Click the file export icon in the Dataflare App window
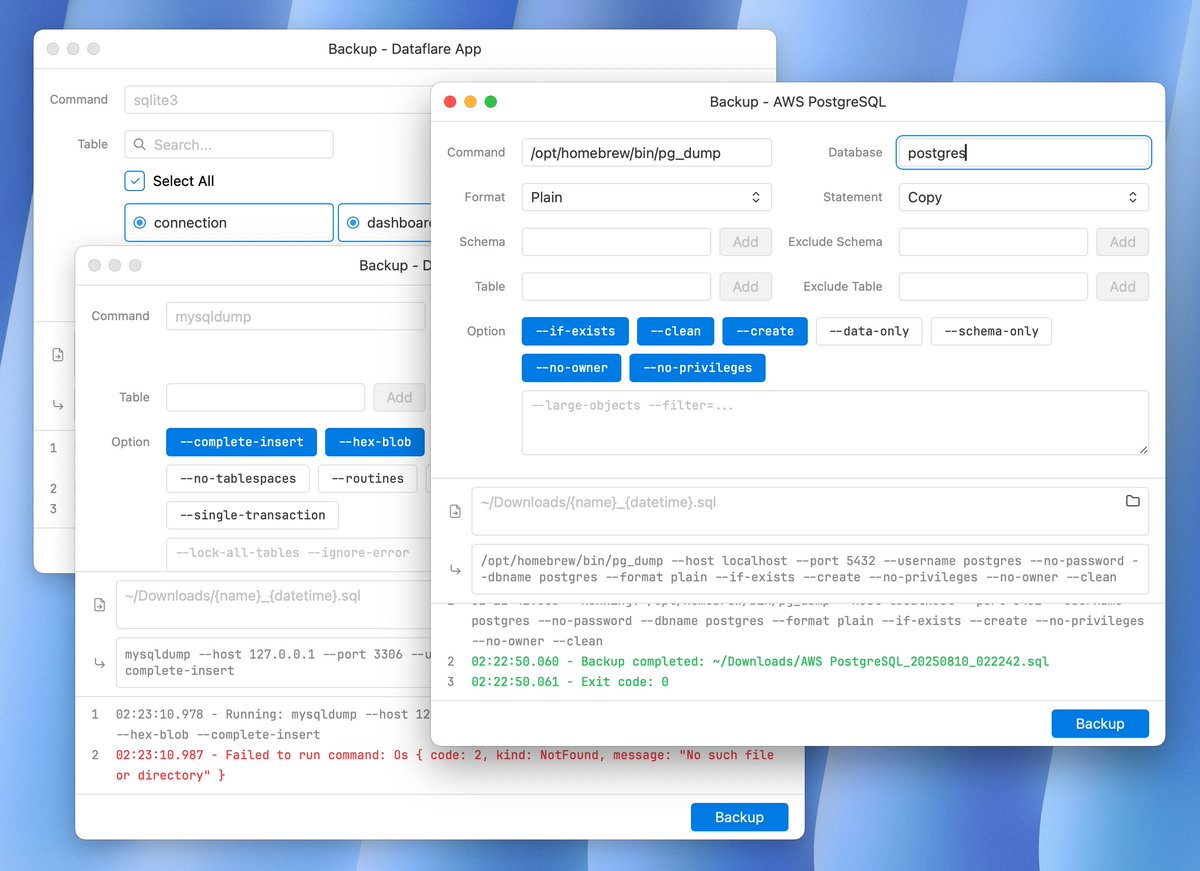Image resolution: width=1200 pixels, height=871 pixels. 58,354
